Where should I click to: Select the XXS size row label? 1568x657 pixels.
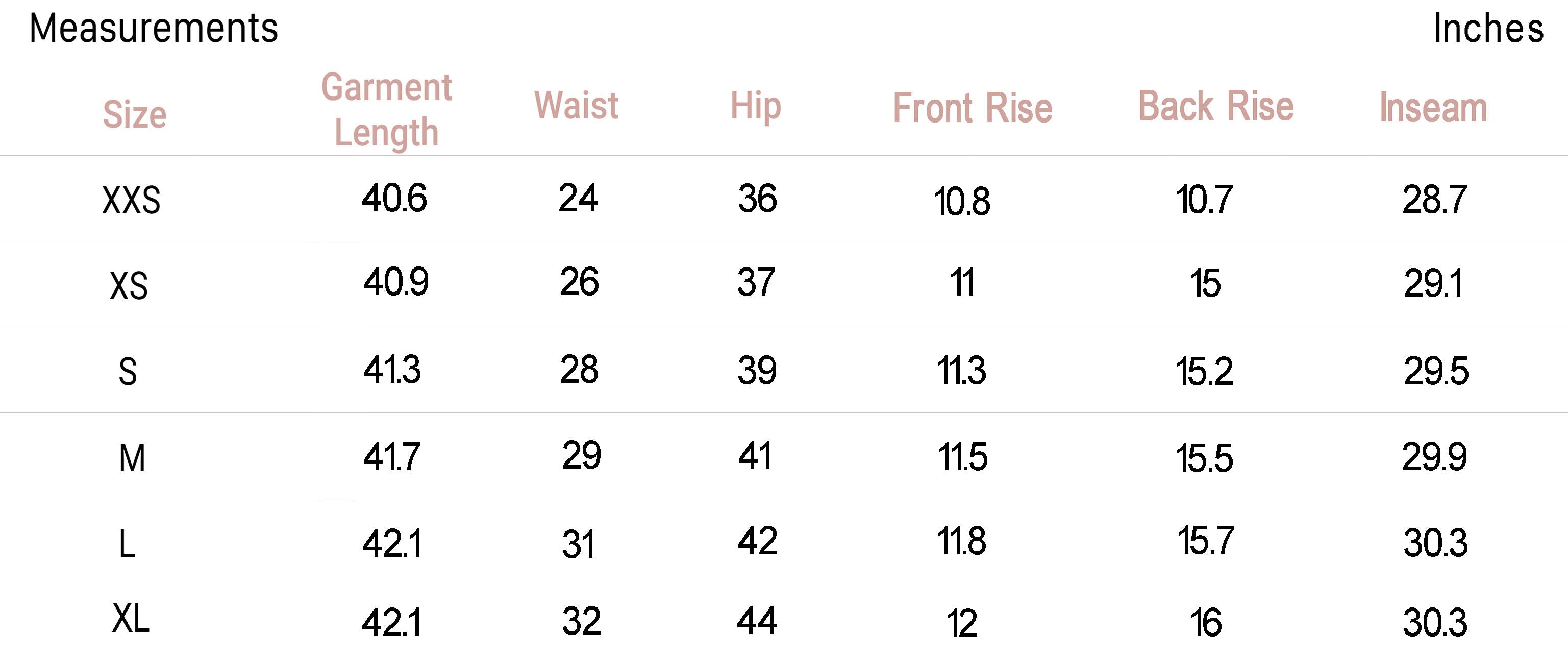pos(131,200)
